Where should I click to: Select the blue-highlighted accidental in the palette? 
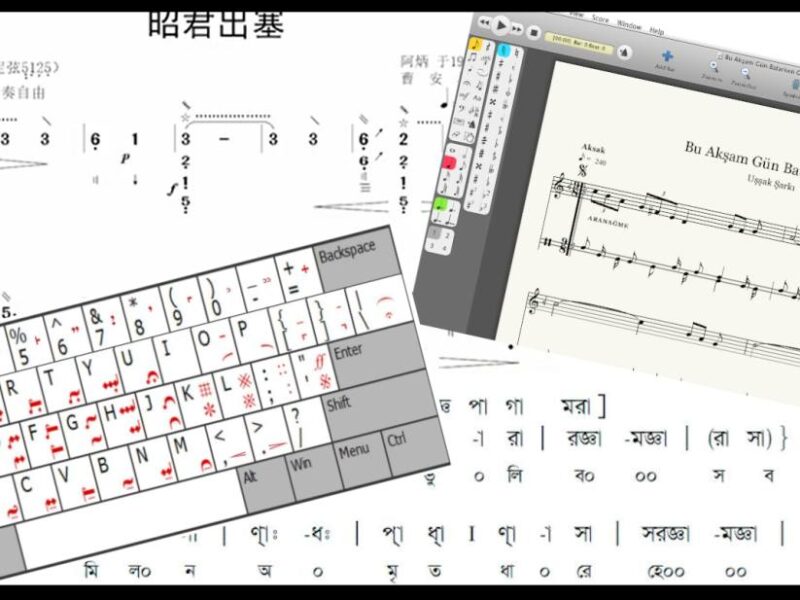[x=504, y=51]
